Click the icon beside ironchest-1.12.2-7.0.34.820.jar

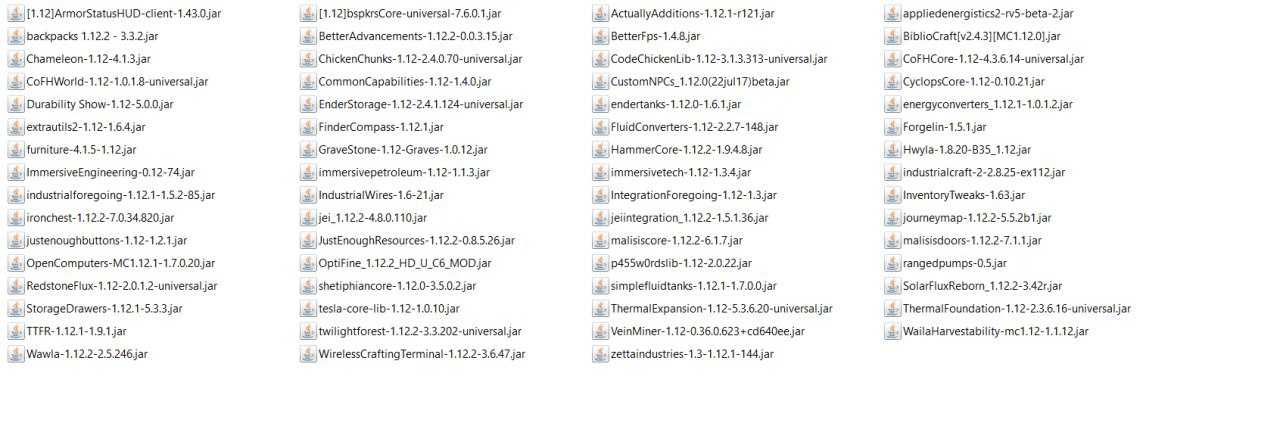tap(16, 218)
